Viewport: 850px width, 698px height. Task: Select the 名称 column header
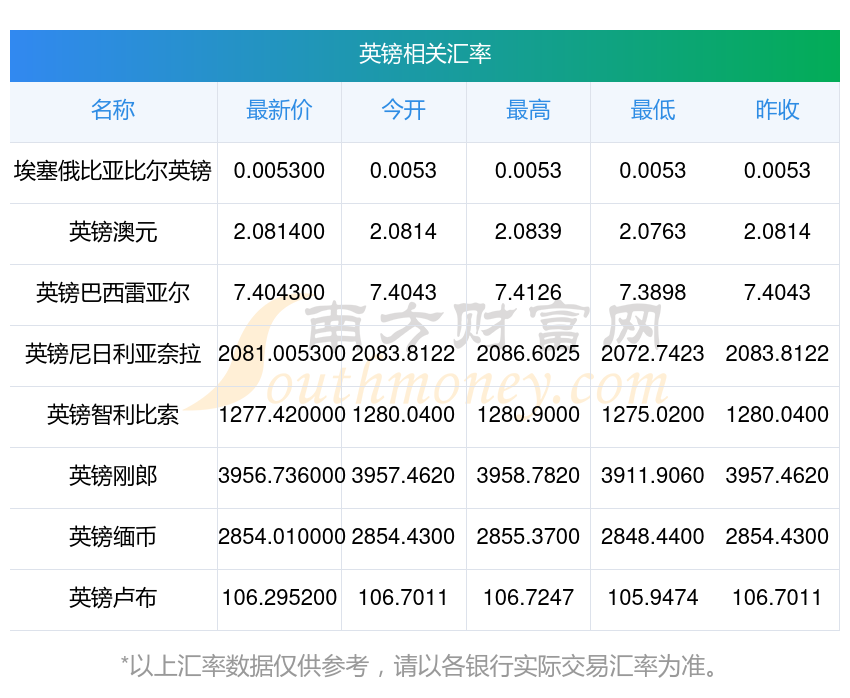(x=113, y=110)
